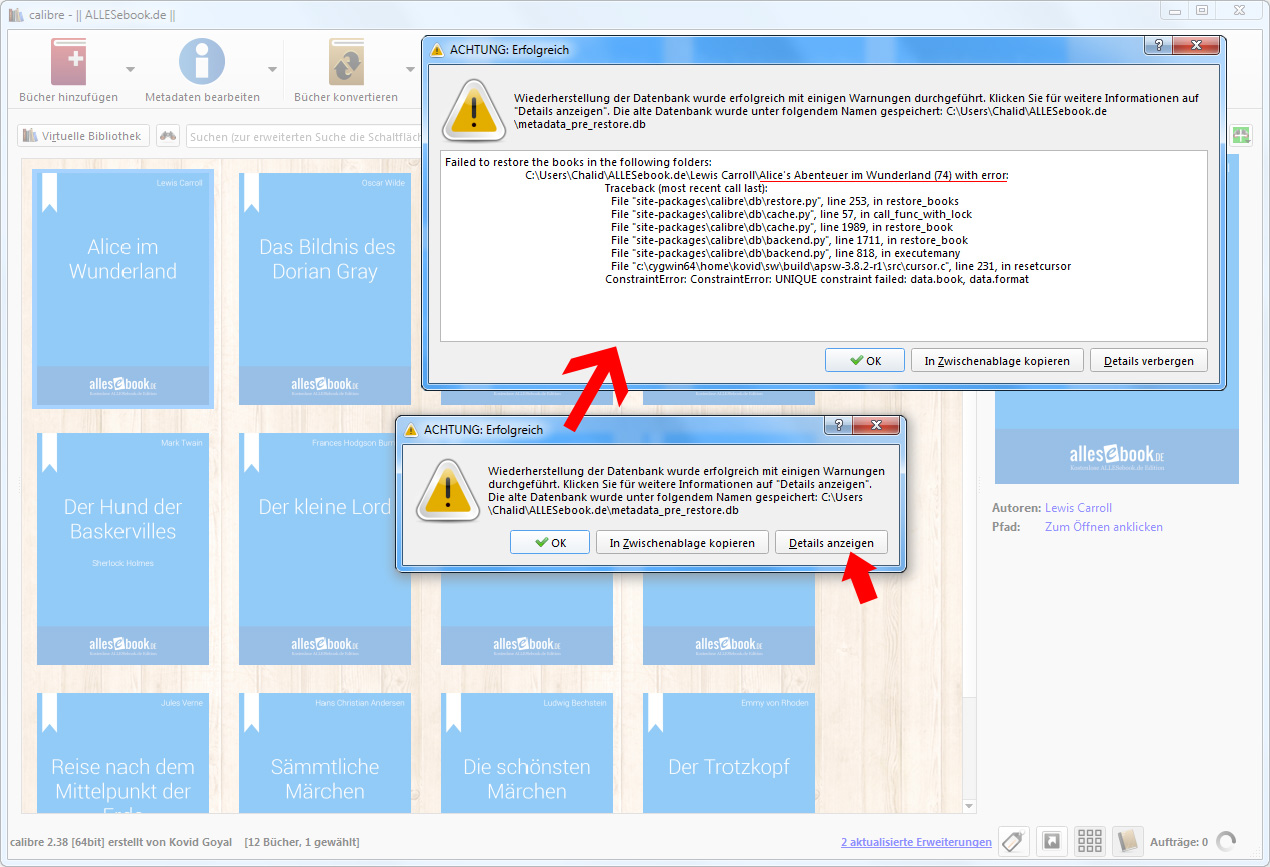The image size is (1270, 867).
Task: Focus the Suchen search field
Action: [303, 136]
